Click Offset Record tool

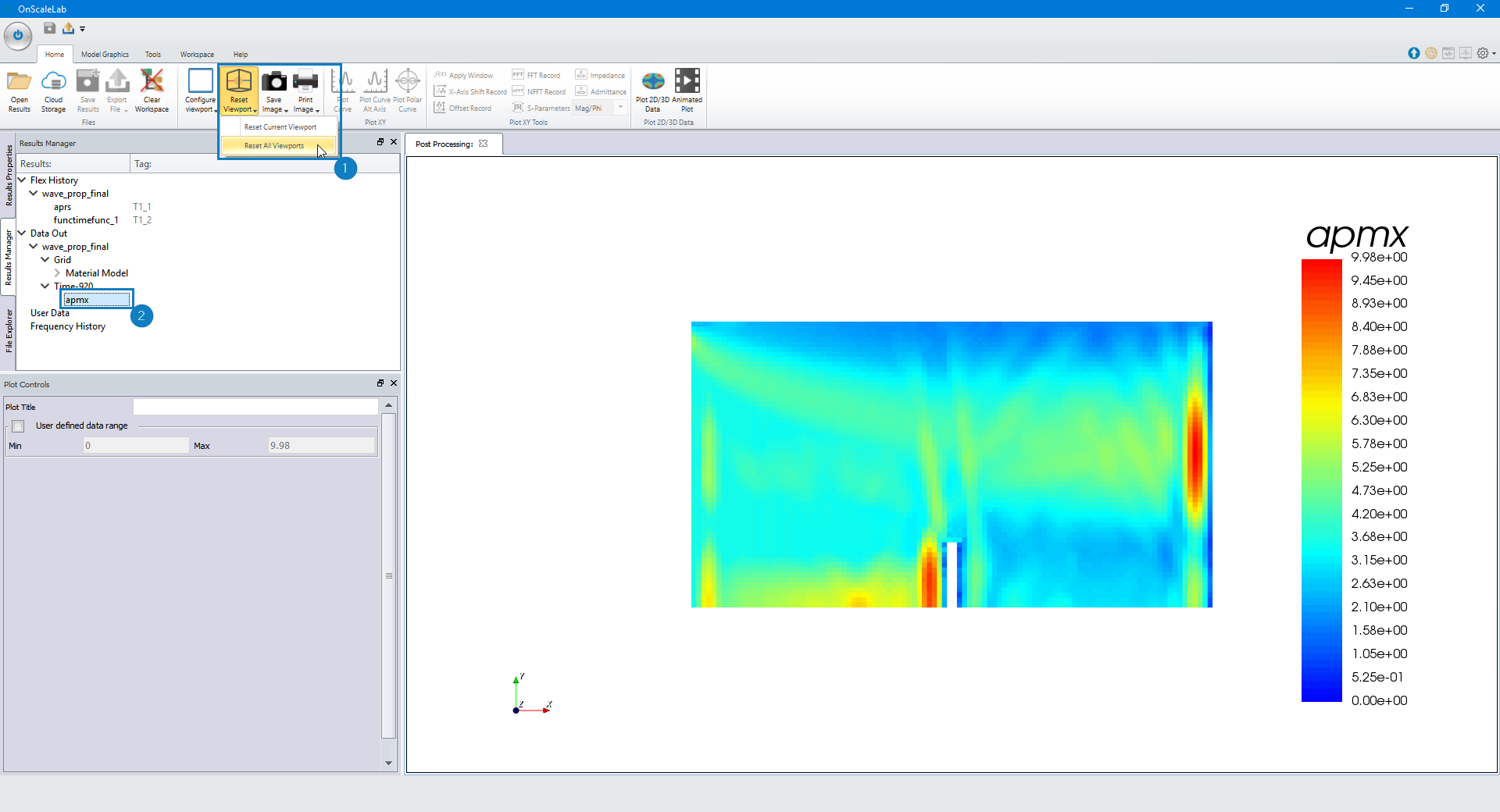coord(462,108)
